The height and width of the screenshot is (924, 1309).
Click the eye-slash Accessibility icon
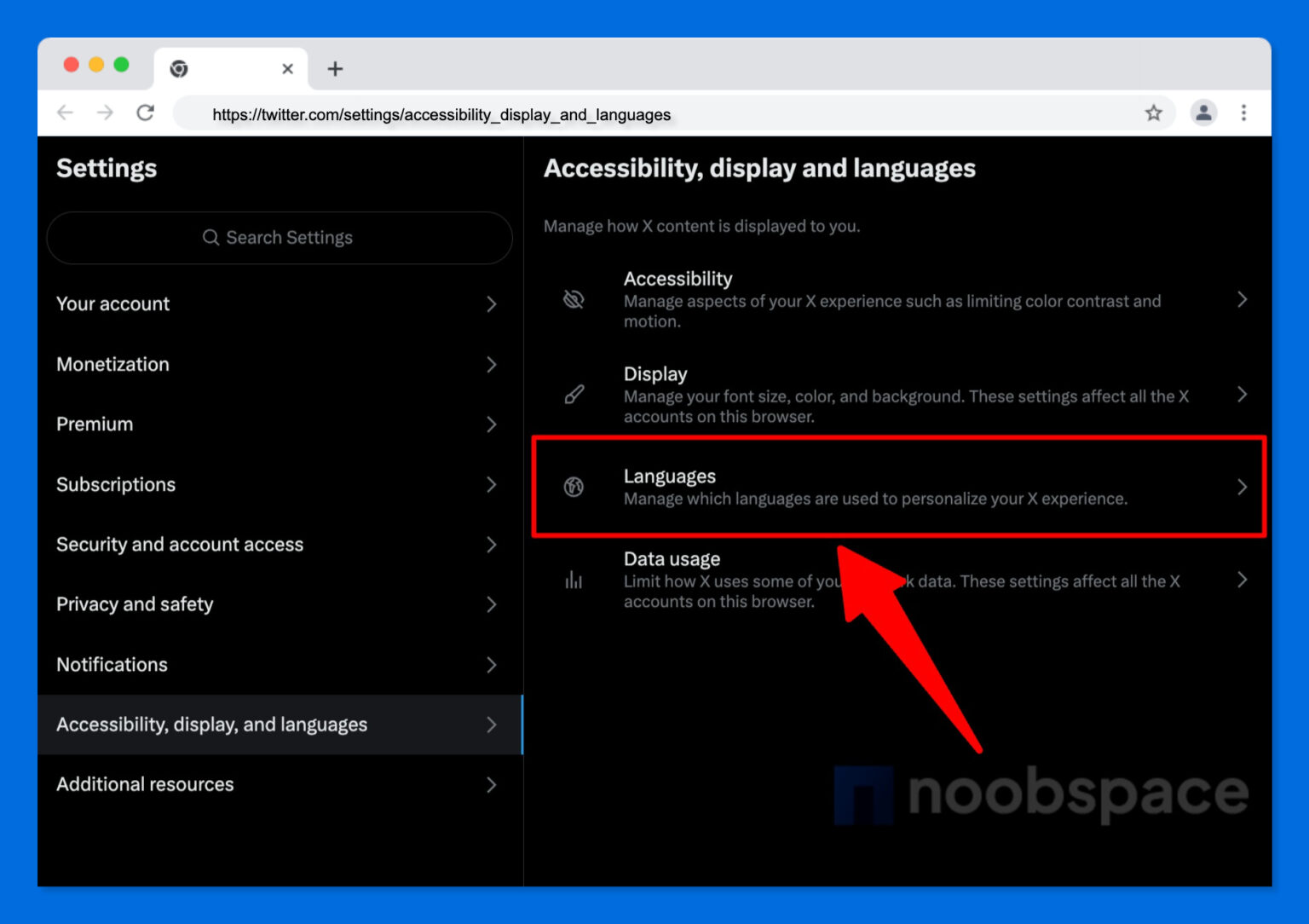574,299
